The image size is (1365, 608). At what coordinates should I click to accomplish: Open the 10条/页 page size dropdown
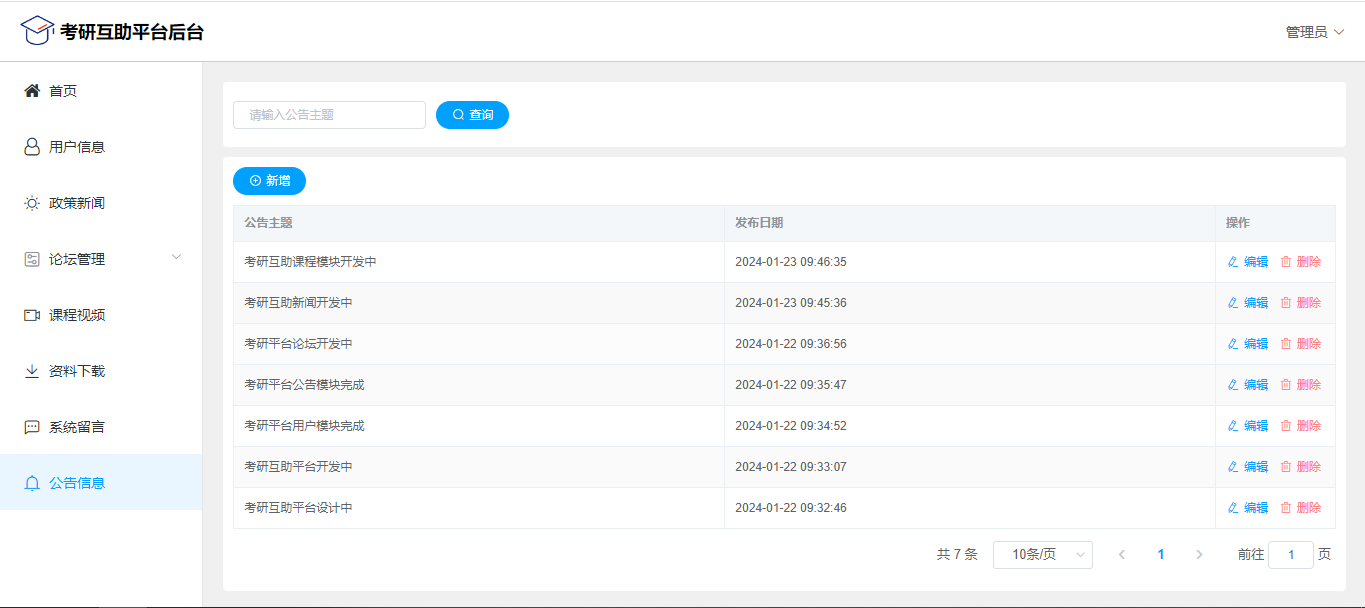(1042, 555)
